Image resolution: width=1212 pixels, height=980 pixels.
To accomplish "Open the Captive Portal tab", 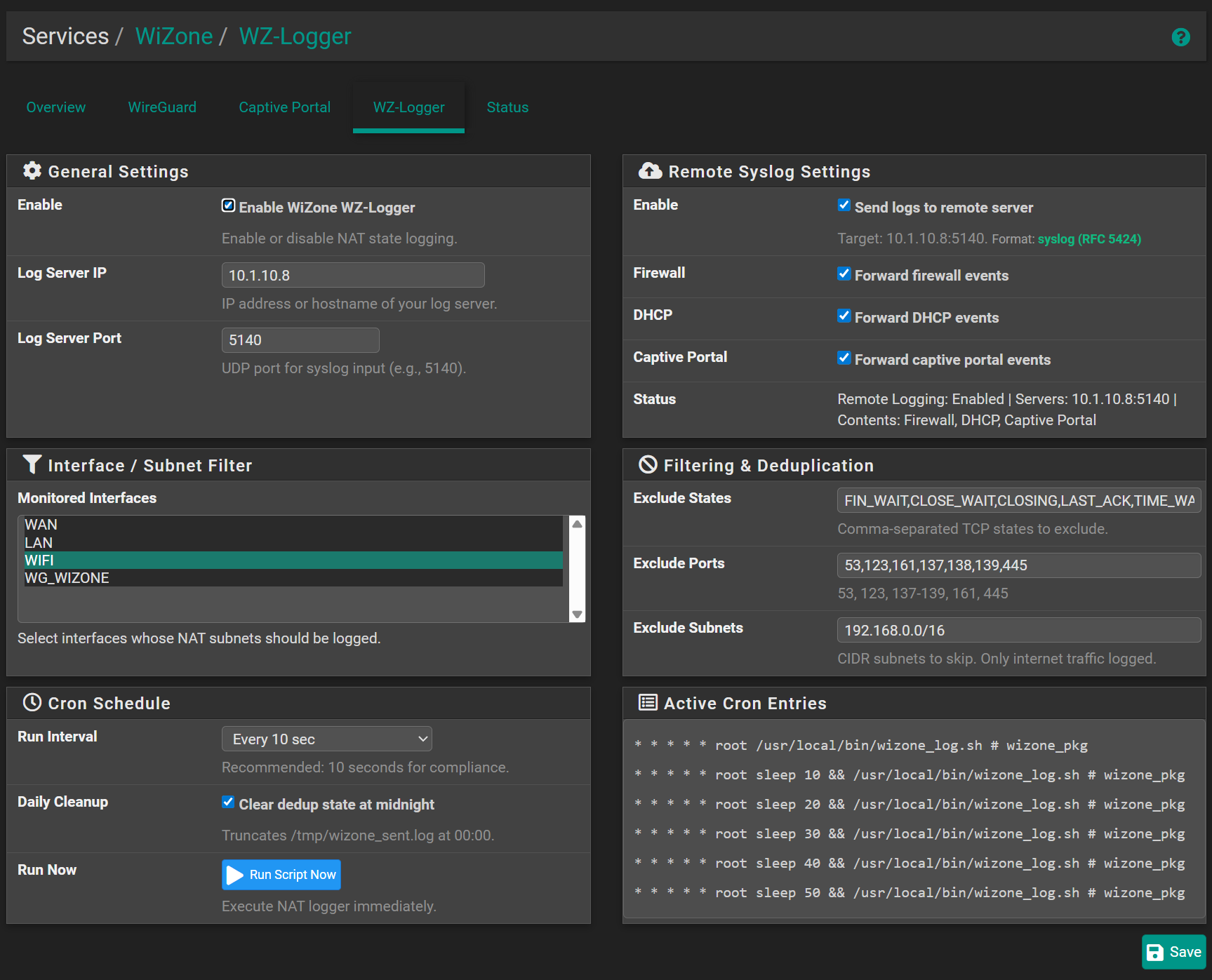I will point(284,107).
